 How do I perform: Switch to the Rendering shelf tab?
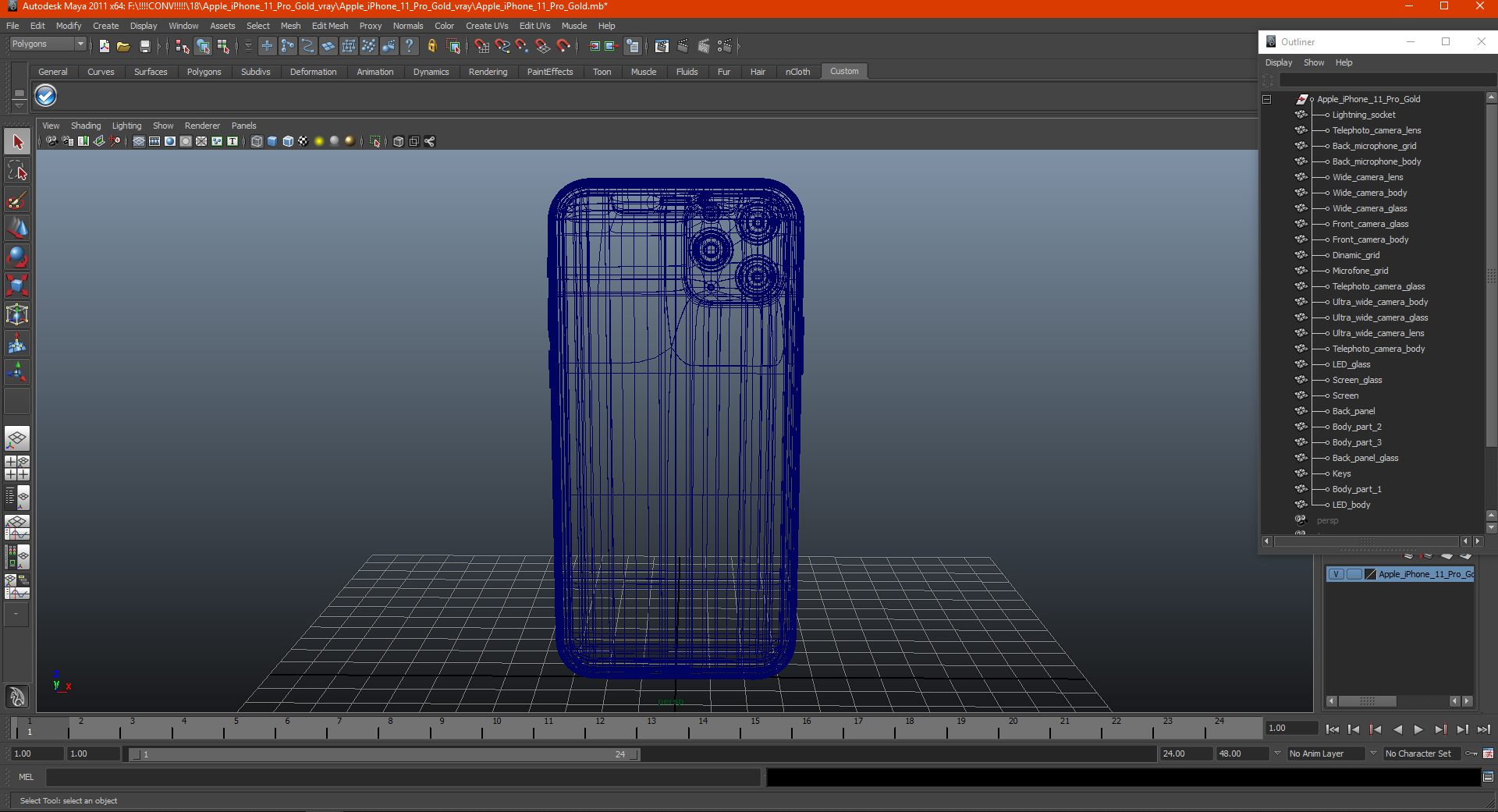click(x=488, y=72)
